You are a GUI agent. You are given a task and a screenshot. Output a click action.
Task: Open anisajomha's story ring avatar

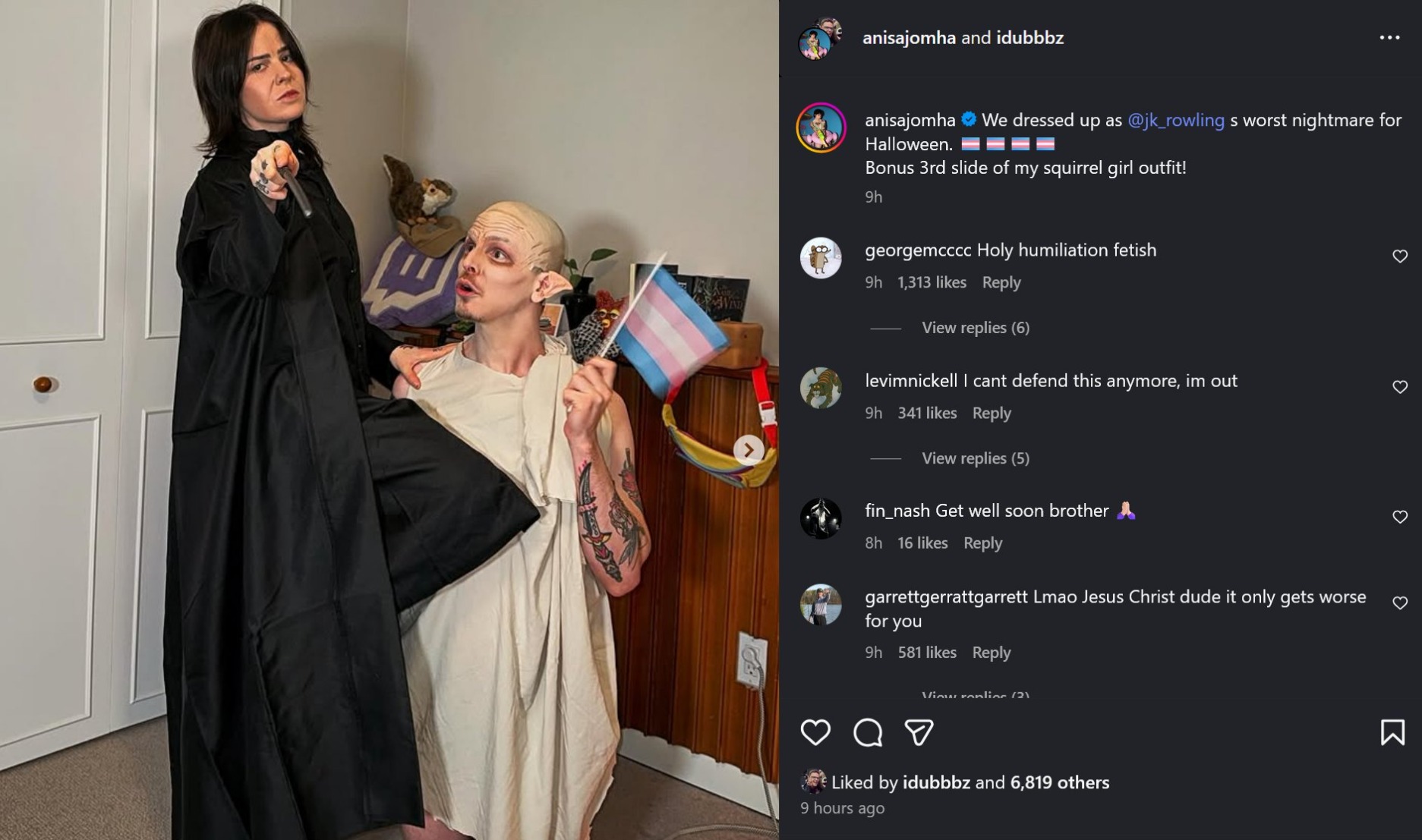(x=821, y=127)
